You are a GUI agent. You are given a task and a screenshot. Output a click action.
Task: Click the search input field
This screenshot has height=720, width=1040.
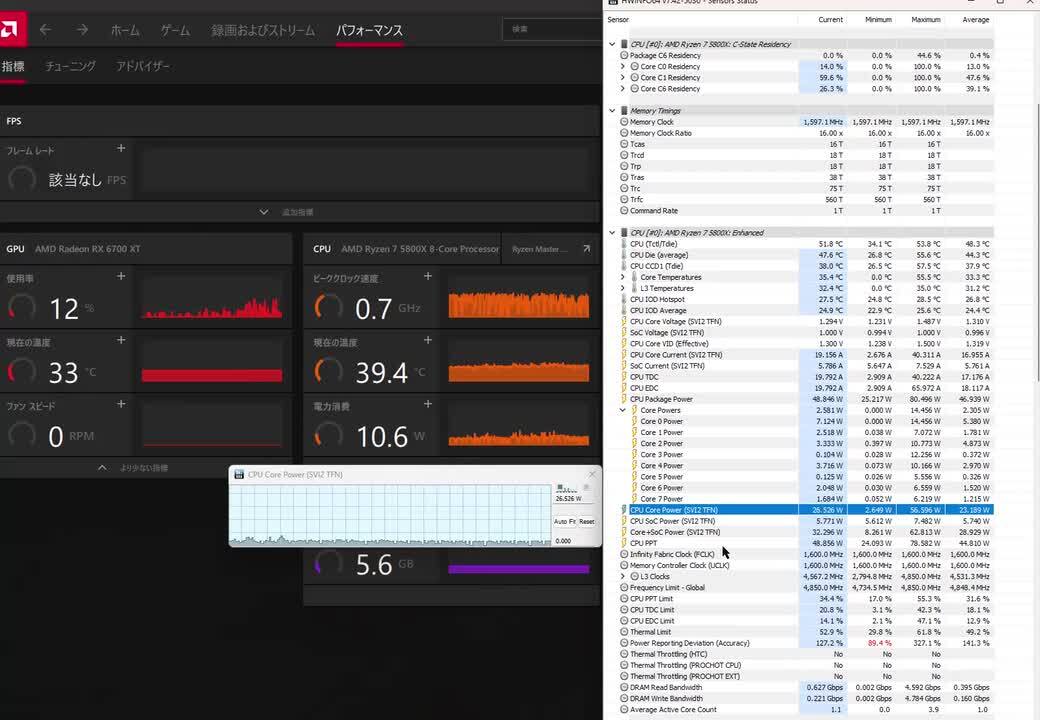pos(552,29)
